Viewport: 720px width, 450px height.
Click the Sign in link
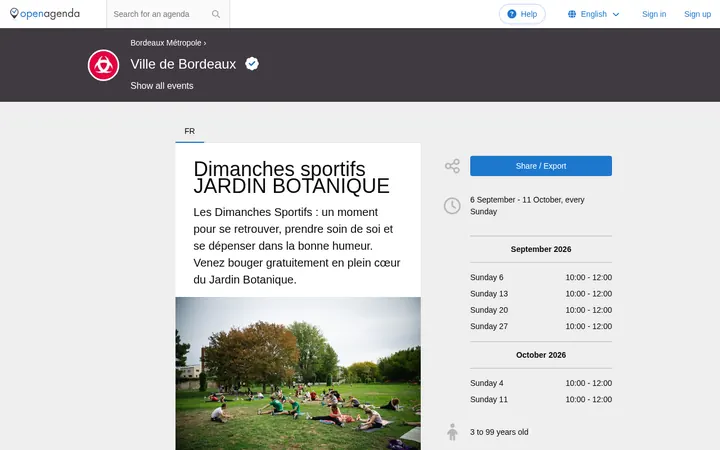(x=654, y=14)
